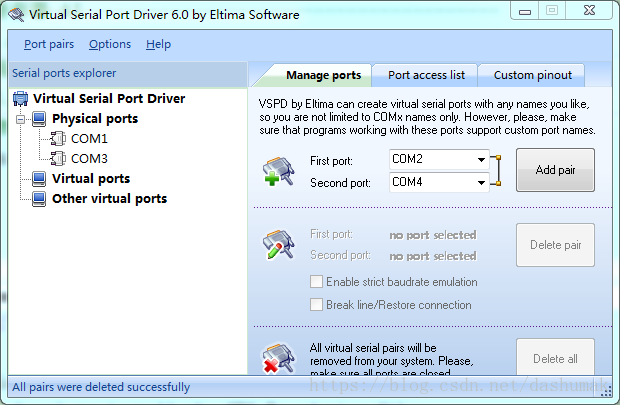Select COM3 in the ports tree
Viewport: 620px width, 405px height.
(x=89, y=159)
